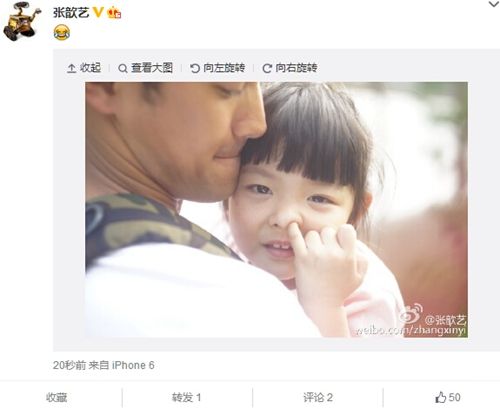The image size is (500, 409).
Task: Add the post to favorites with 收藏
Action: click(x=56, y=397)
